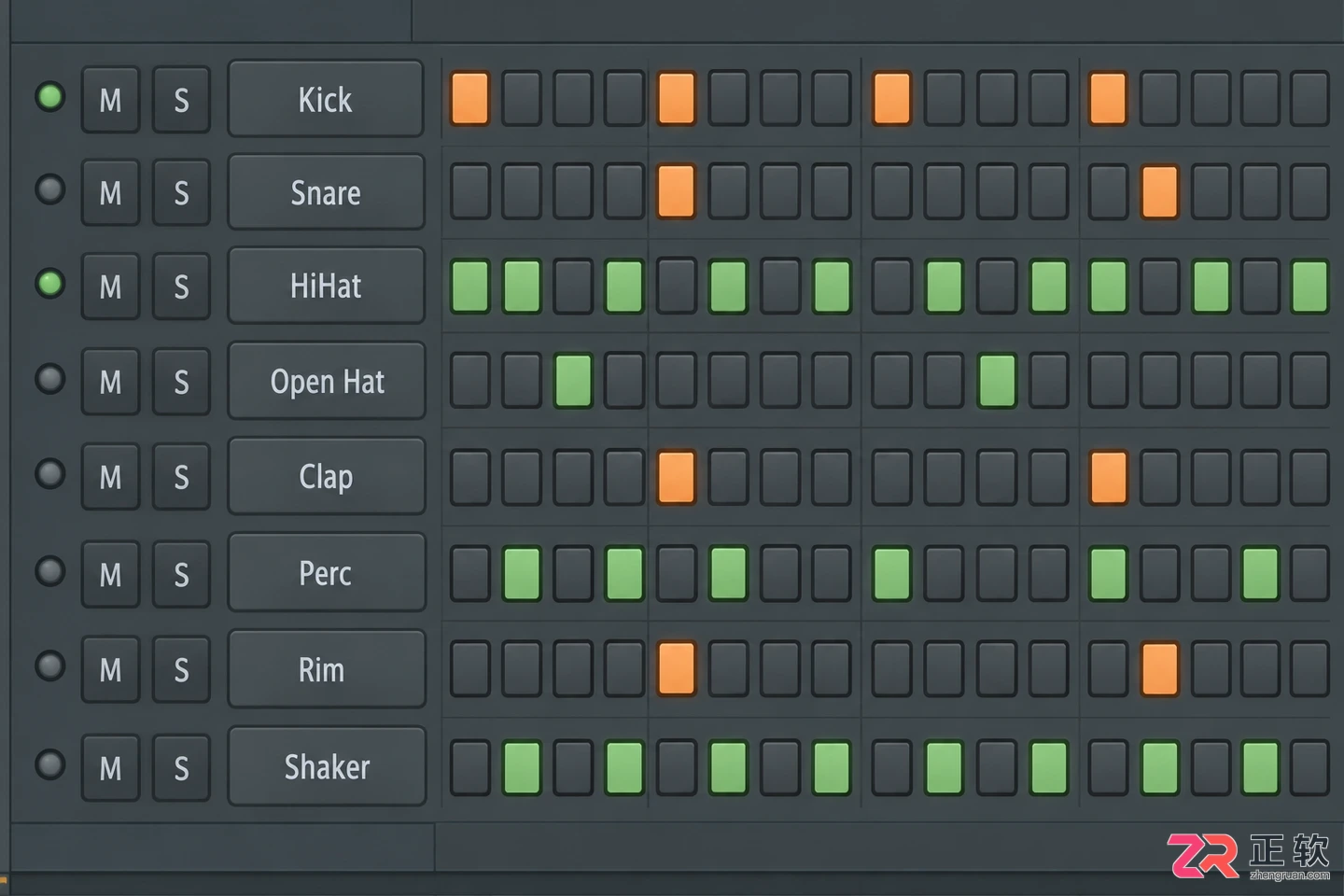1344x896 pixels.
Task: Open the Rim channel
Action: click(x=326, y=669)
